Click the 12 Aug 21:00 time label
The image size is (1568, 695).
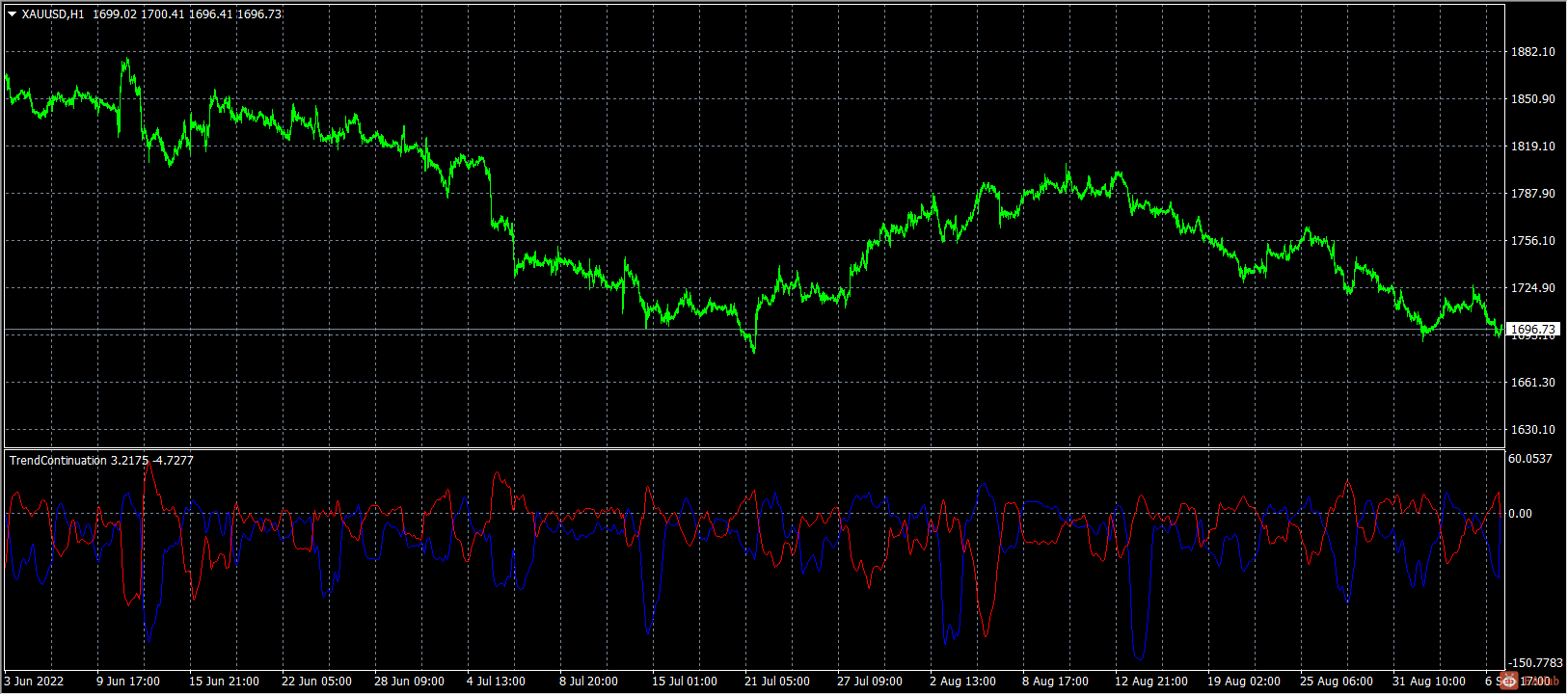pos(1151,682)
